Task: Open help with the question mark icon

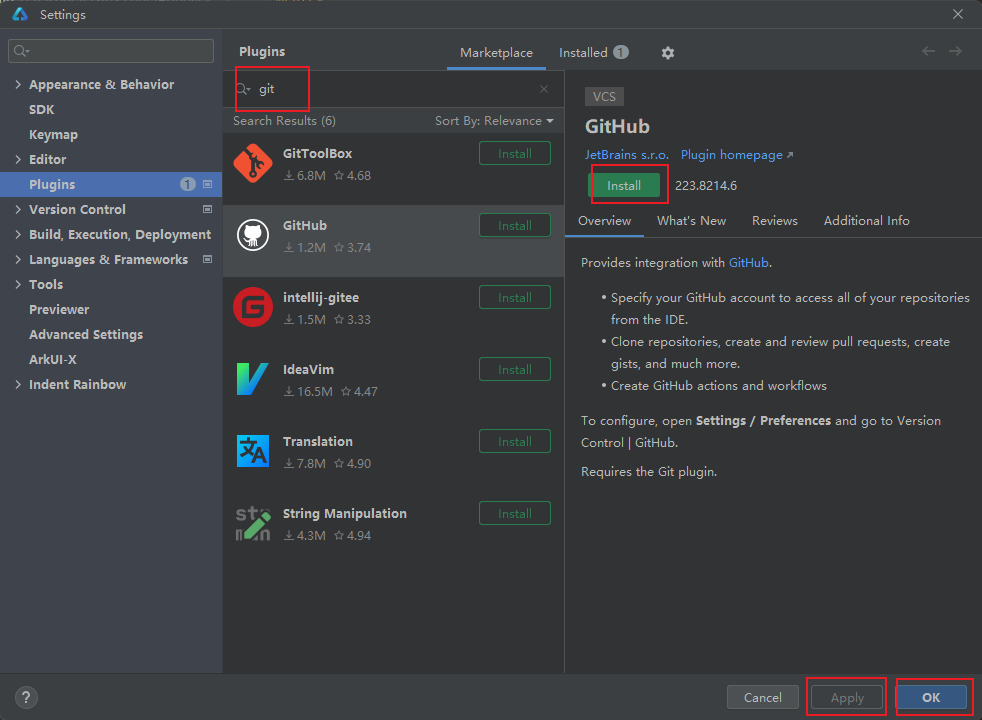Action: [26, 697]
